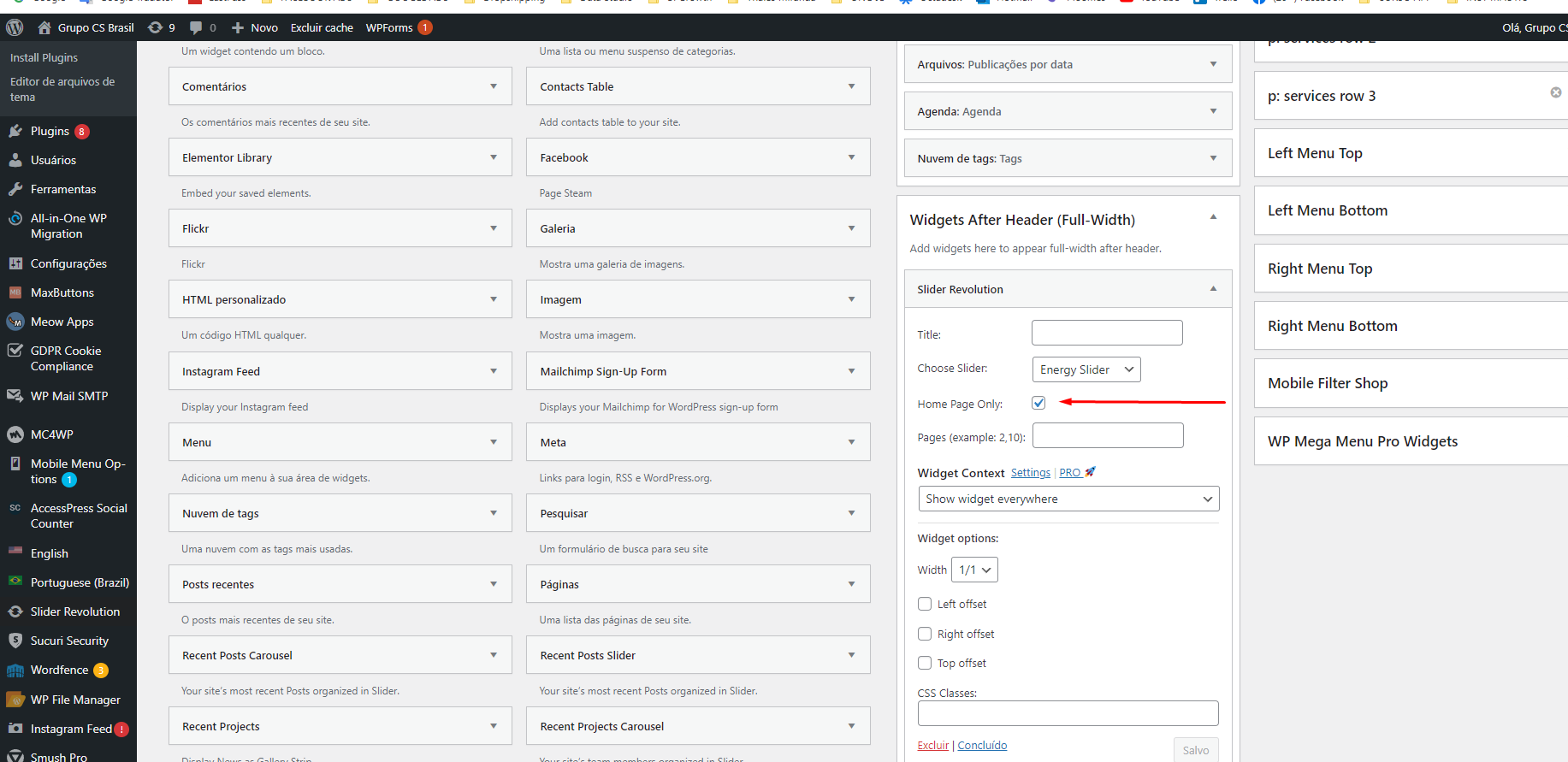Open Smush Pro menu item

pos(59,757)
